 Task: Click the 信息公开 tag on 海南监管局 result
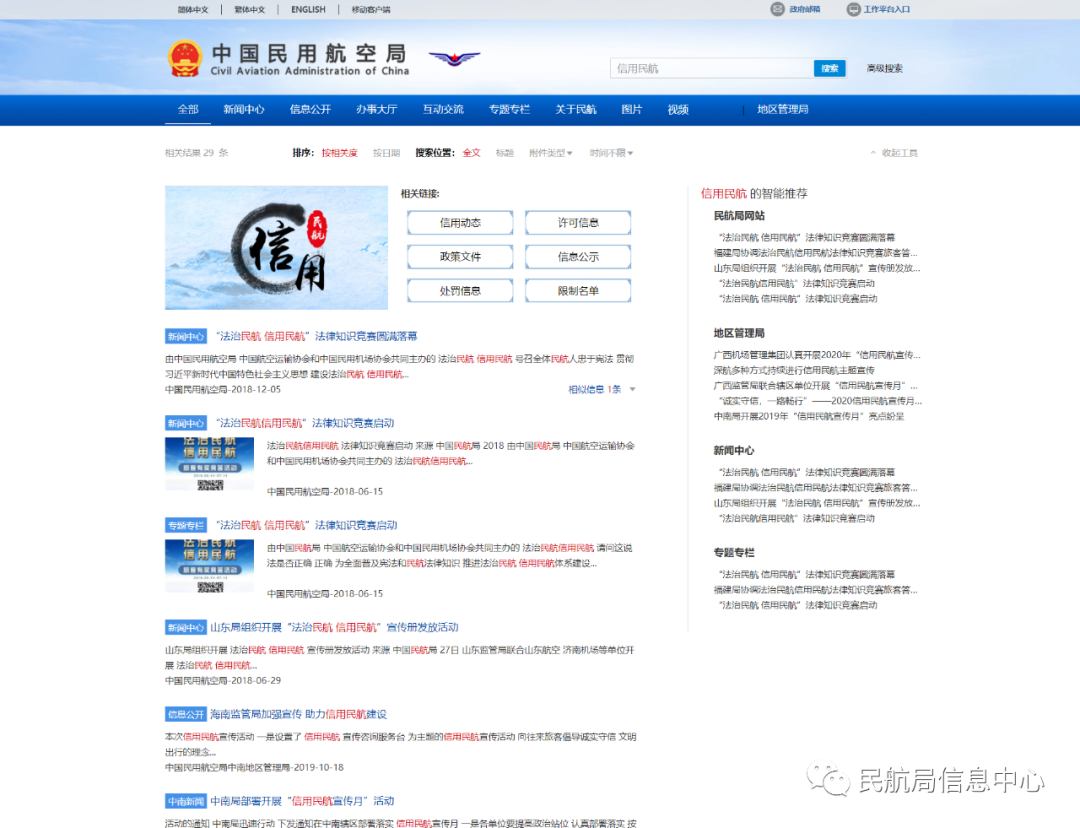186,714
